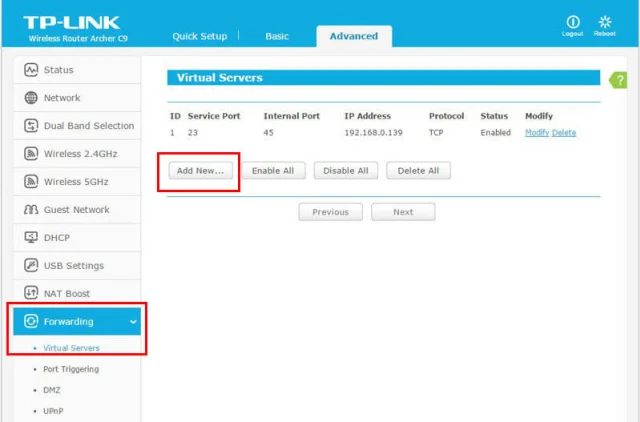Collapse the Forwarding menu chevron

pos(134,322)
